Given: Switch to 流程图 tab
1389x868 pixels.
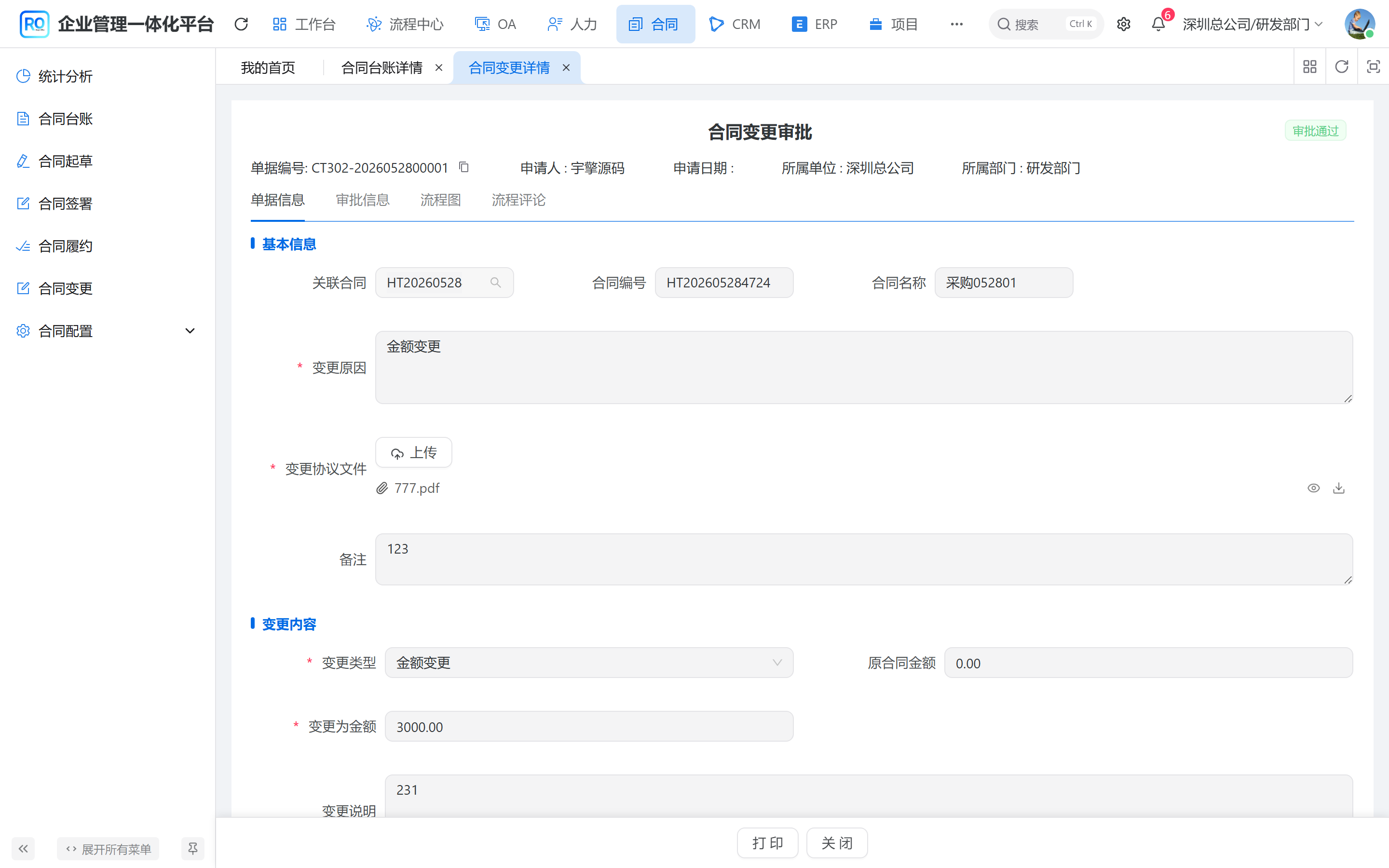Looking at the screenshot, I should click(x=440, y=200).
